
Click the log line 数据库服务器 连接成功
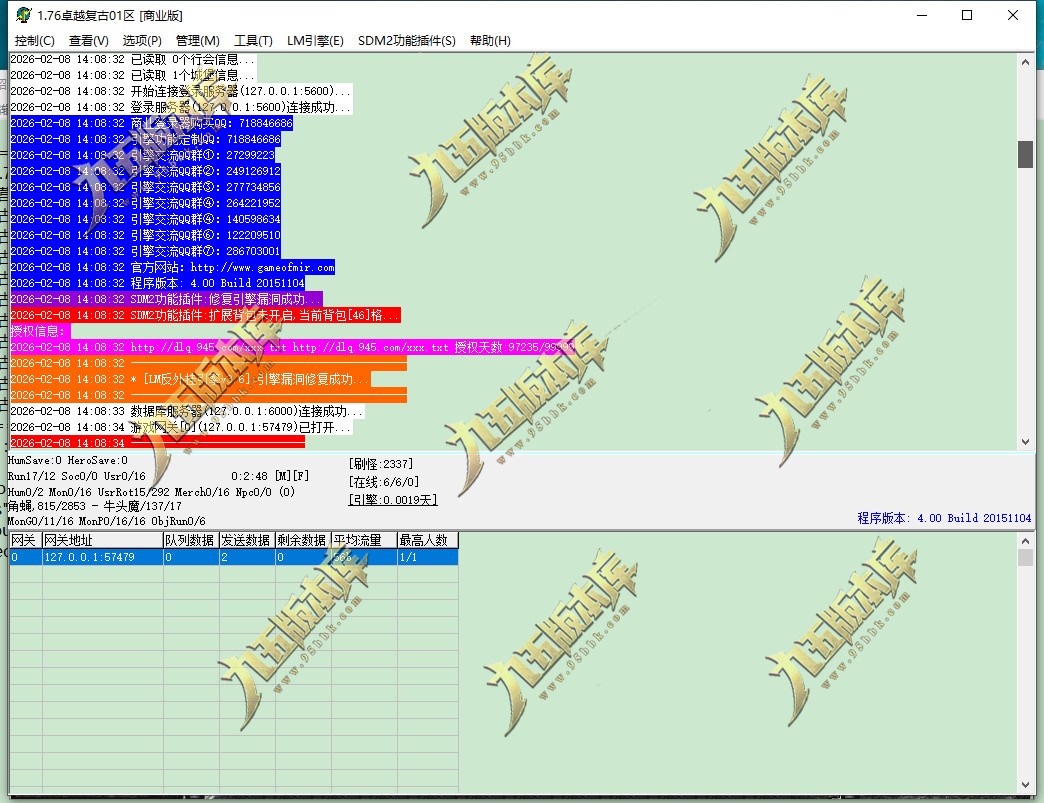[x=187, y=411]
